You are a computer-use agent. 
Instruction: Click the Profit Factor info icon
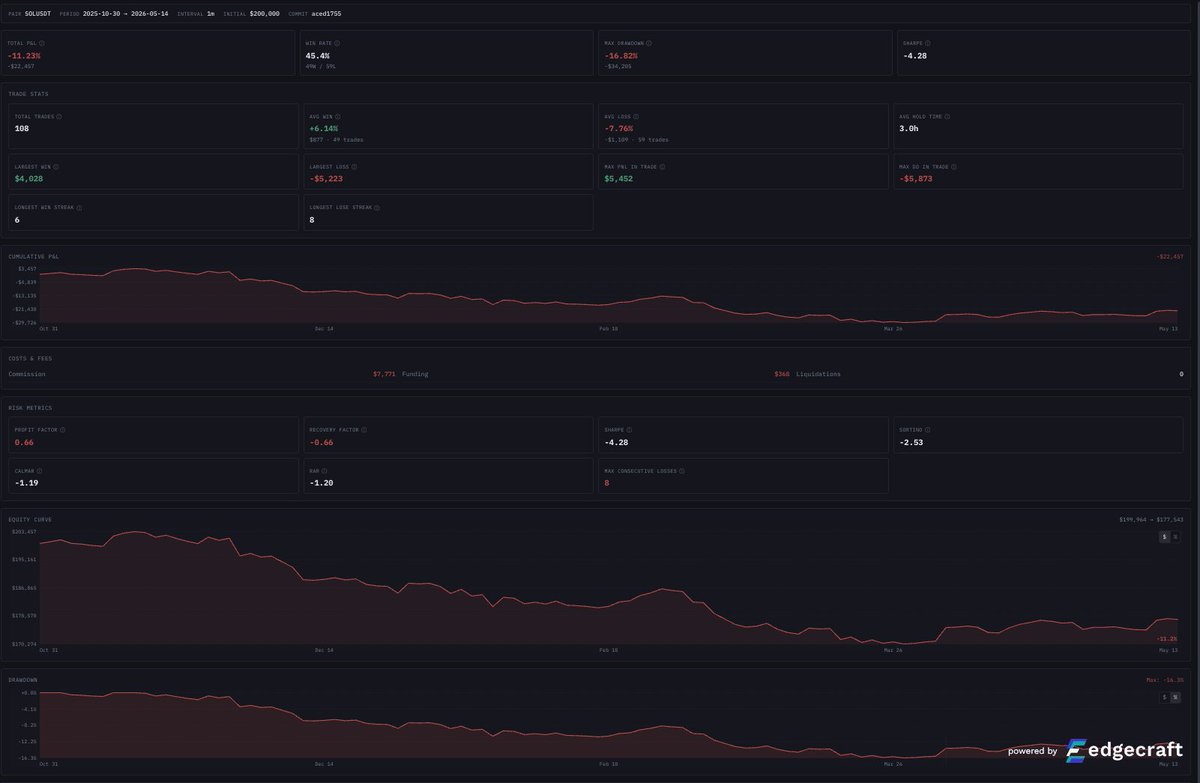61,430
